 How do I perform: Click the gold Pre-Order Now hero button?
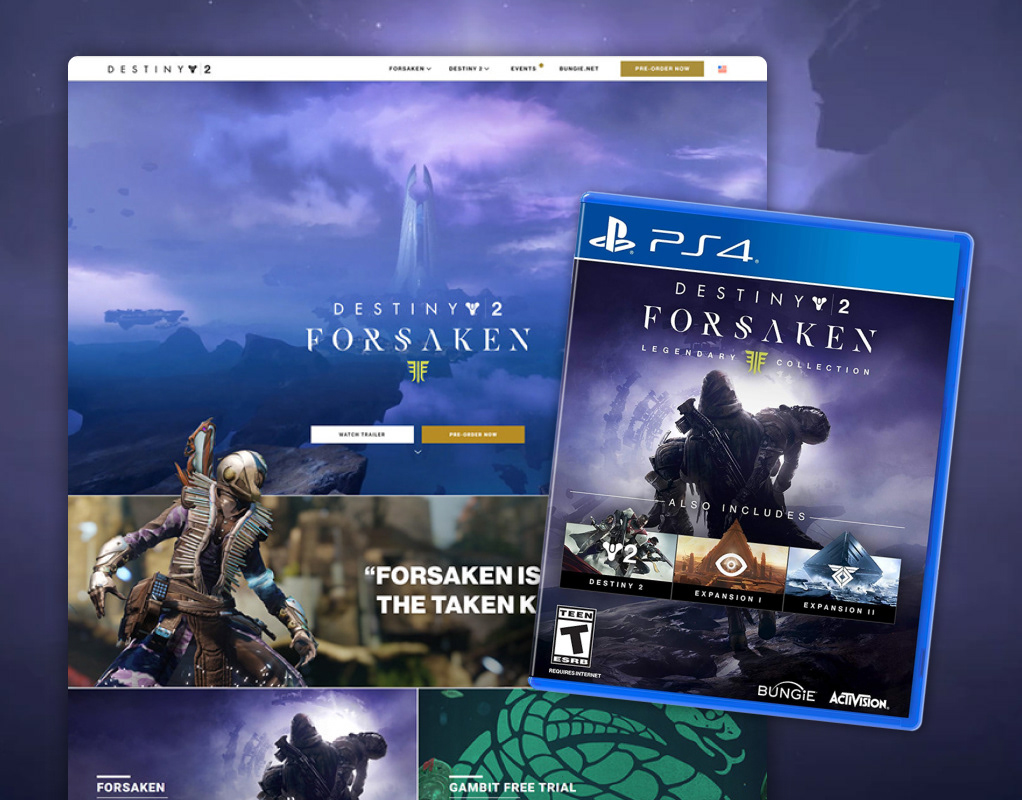pyautogui.click(x=473, y=434)
